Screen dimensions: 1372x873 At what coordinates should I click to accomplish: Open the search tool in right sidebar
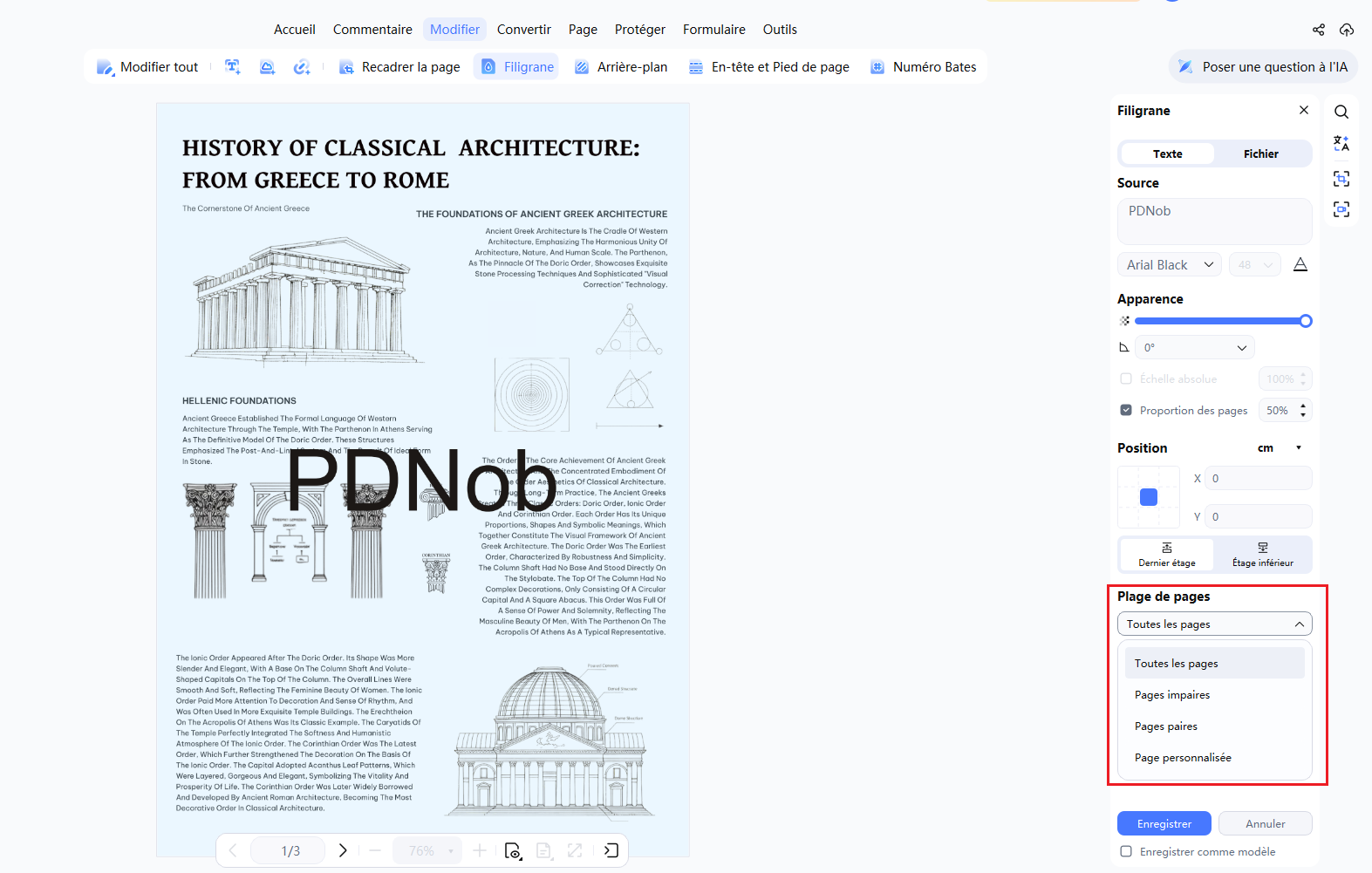pyautogui.click(x=1341, y=112)
